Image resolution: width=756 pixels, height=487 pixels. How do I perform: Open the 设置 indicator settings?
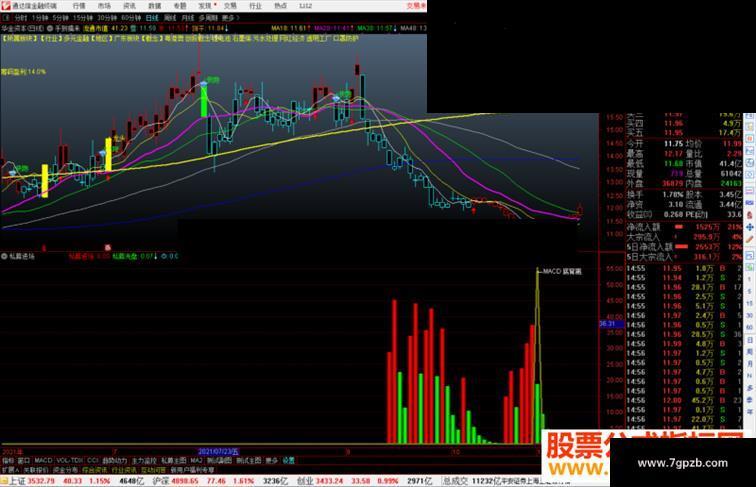click(288, 461)
